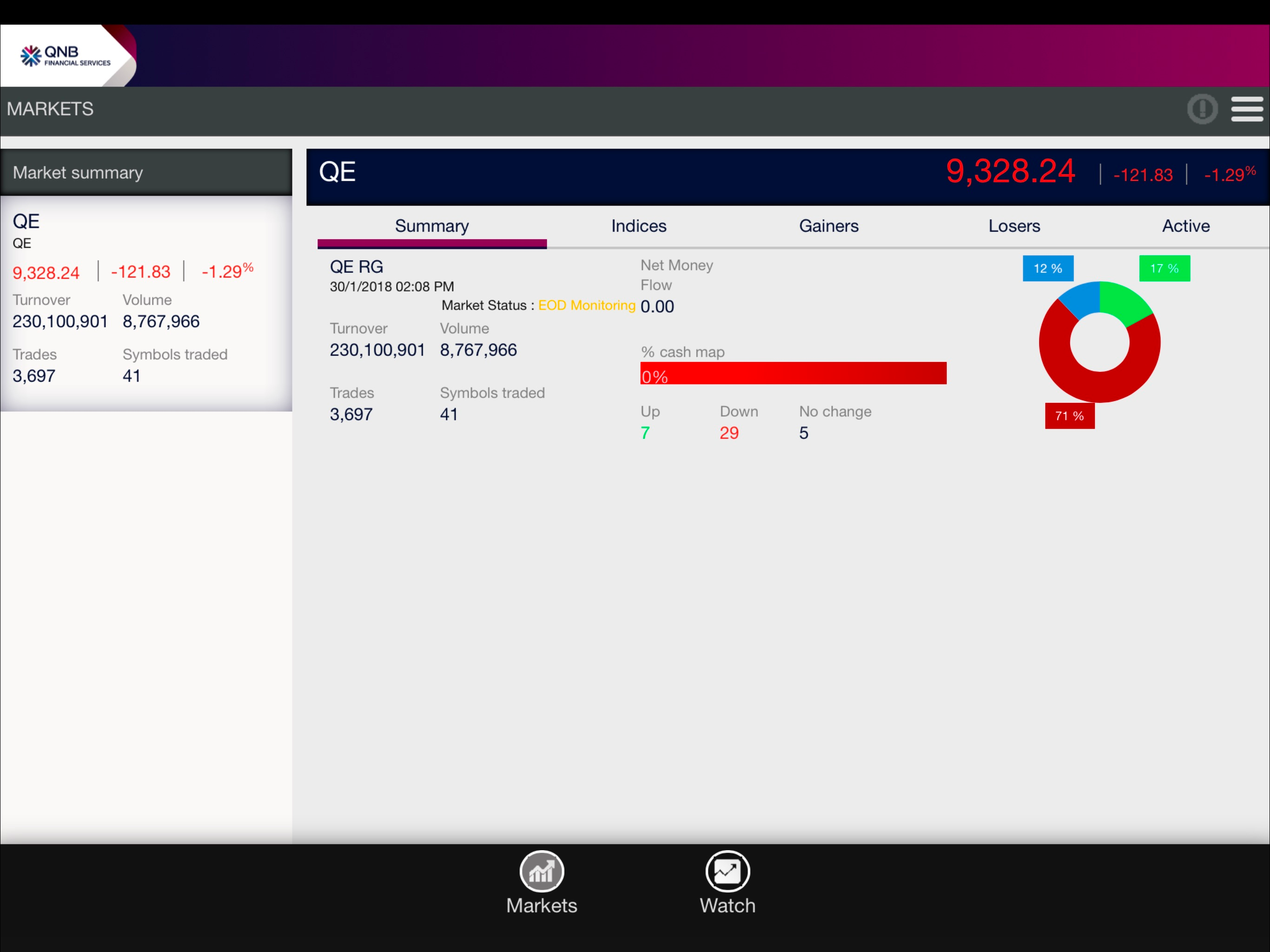Image resolution: width=1270 pixels, height=952 pixels.
Task: Click Symbols traded value 41 in Summary tab
Action: [449, 415]
